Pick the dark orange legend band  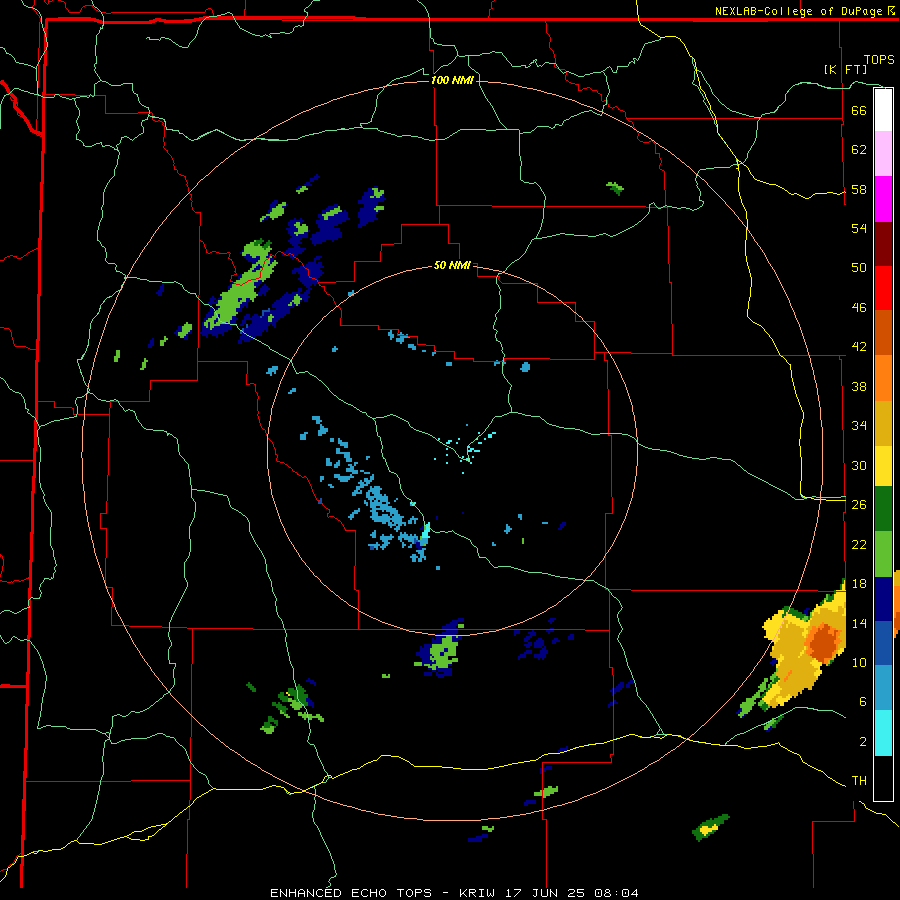883,332
